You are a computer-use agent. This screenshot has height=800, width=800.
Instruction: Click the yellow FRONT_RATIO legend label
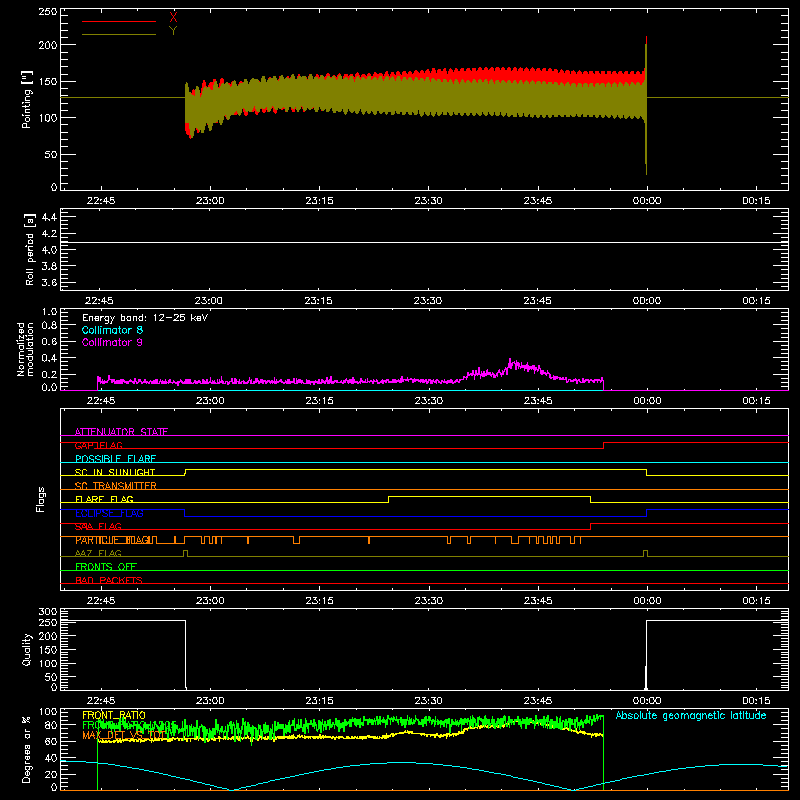point(114,715)
